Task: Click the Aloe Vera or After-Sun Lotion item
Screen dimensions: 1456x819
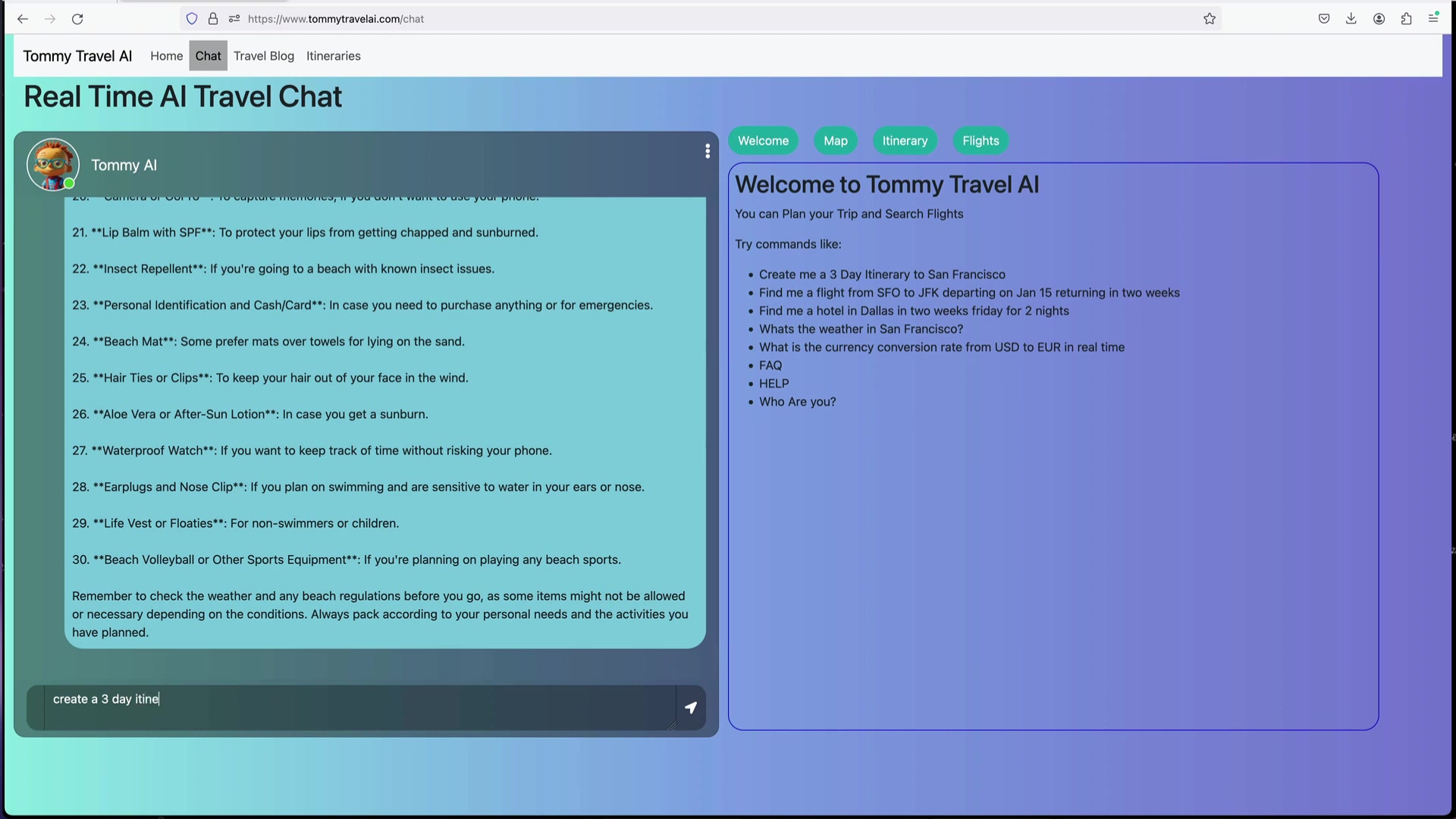Action: [250, 415]
